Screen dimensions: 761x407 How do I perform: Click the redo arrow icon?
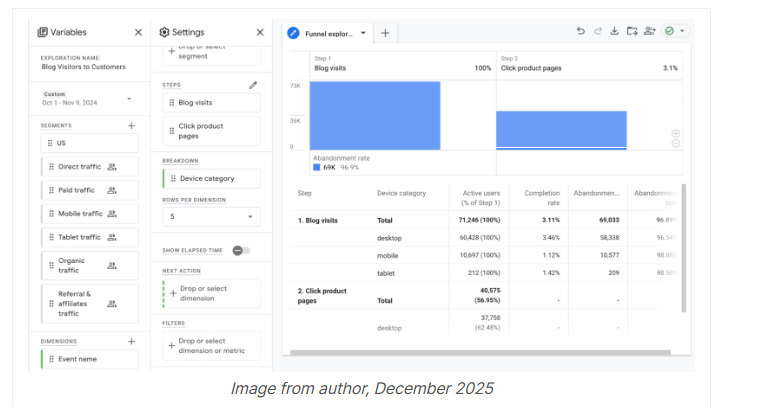click(x=597, y=32)
